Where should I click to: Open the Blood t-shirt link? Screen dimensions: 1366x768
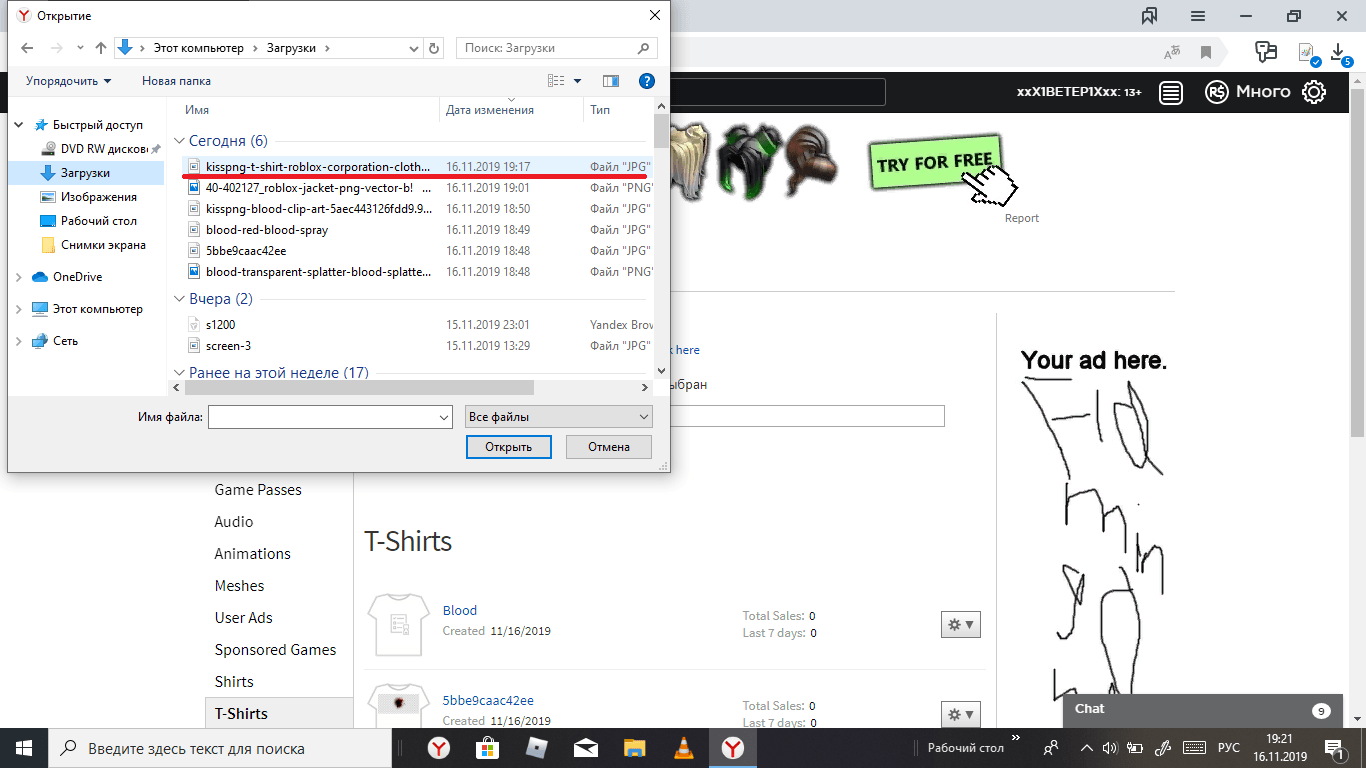coord(460,611)
